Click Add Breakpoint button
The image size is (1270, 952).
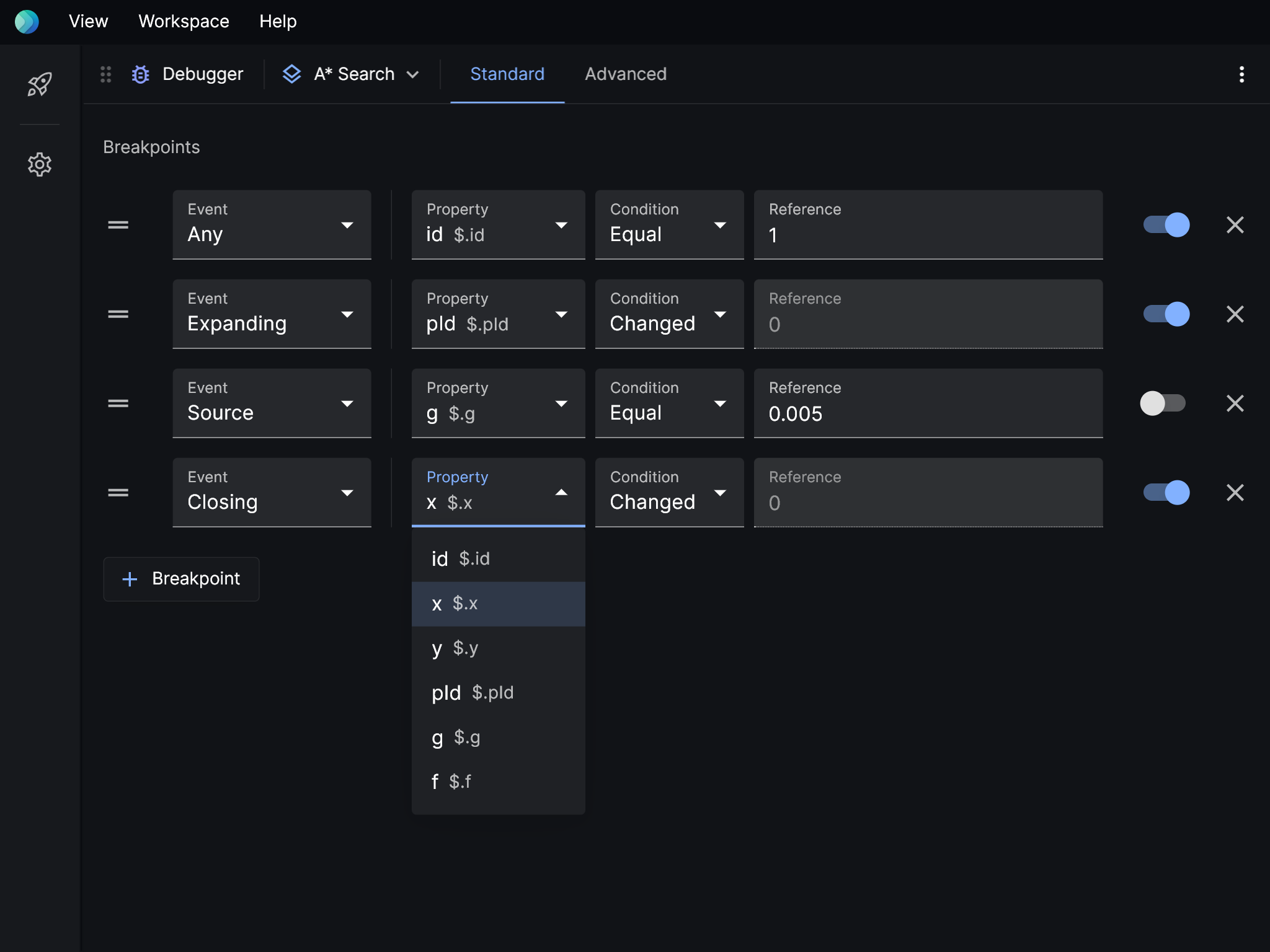(180, 577)
